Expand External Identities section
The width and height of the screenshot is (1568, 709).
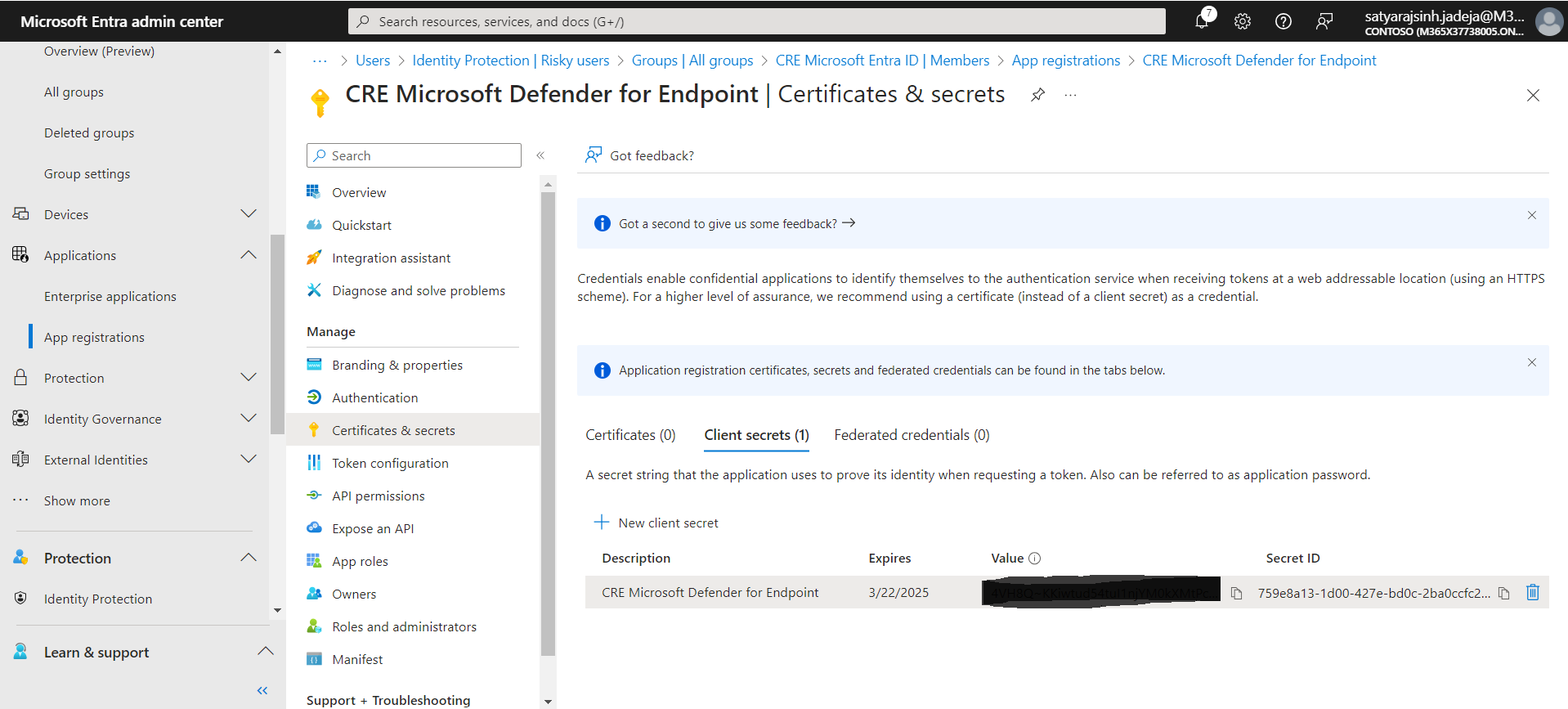pyautogui.click(x=249, y=460)
